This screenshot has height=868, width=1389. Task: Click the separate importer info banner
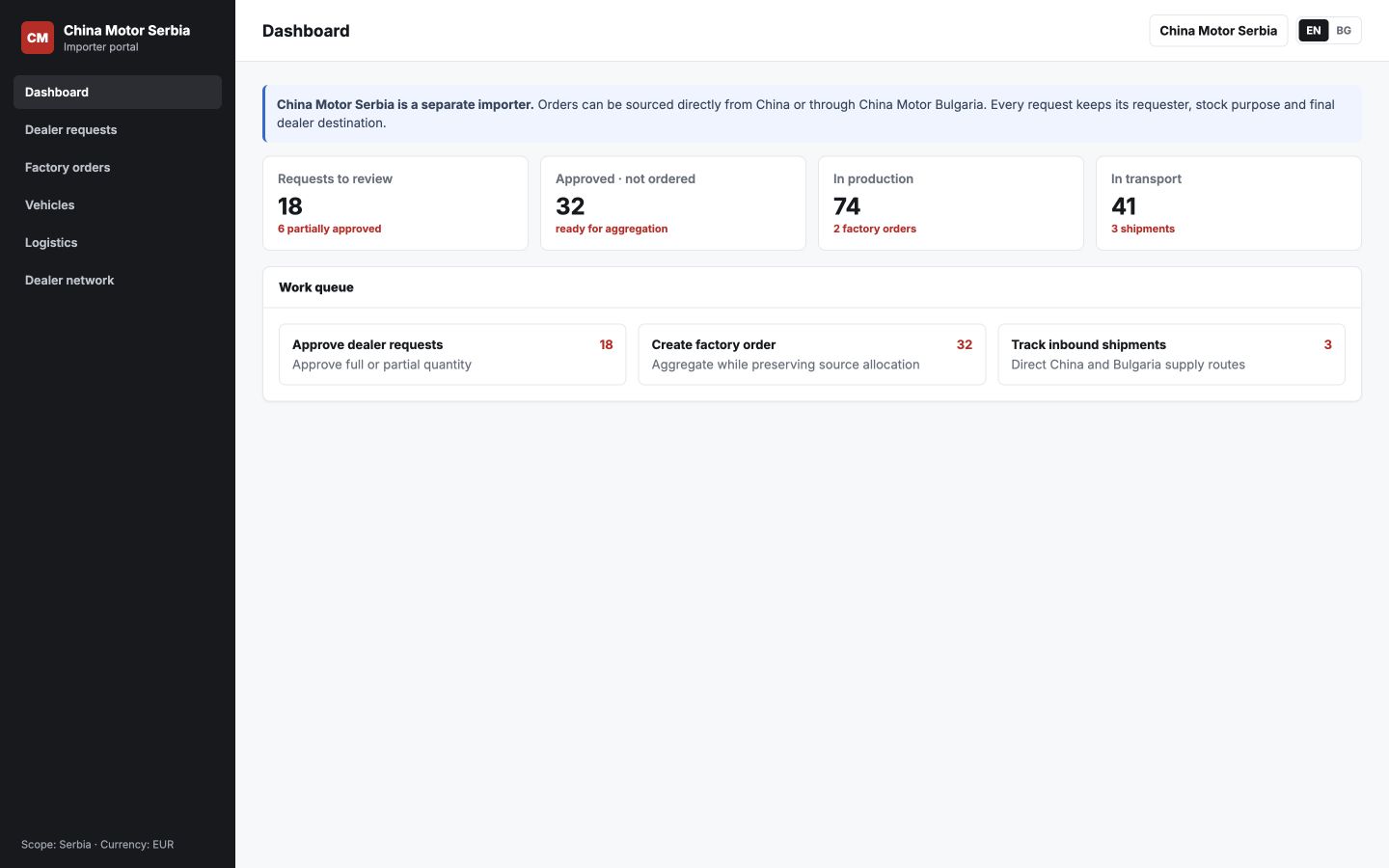[812, 114]
